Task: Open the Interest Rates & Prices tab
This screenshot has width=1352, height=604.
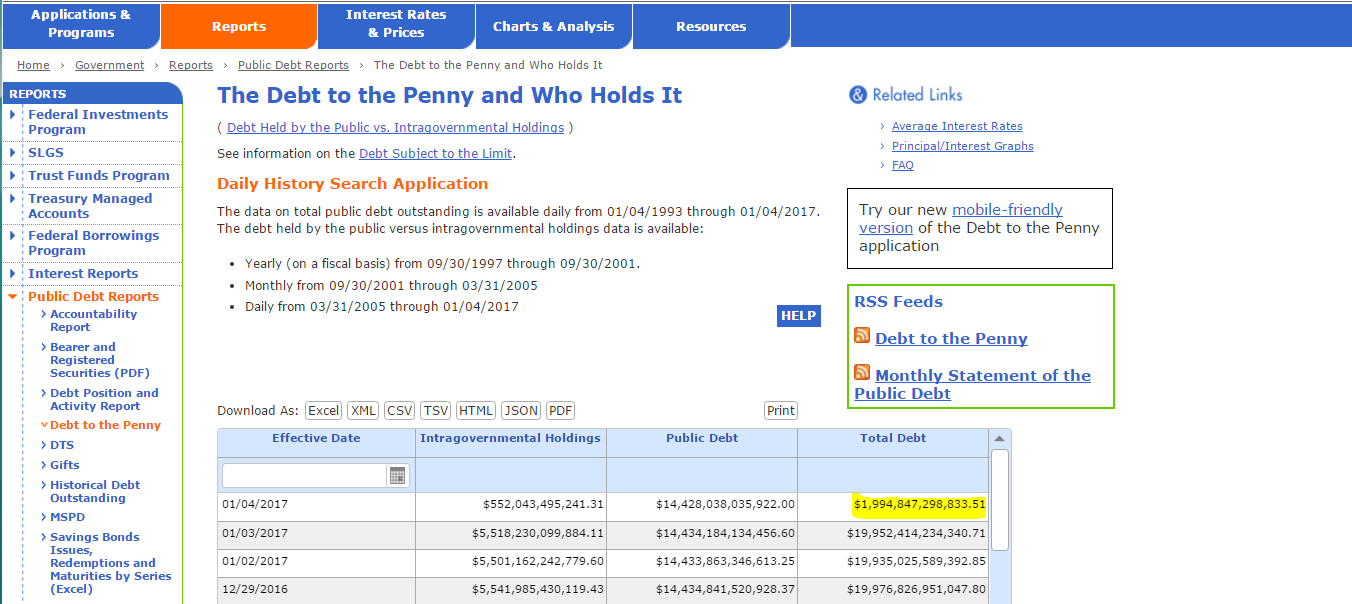Action: 396,25
